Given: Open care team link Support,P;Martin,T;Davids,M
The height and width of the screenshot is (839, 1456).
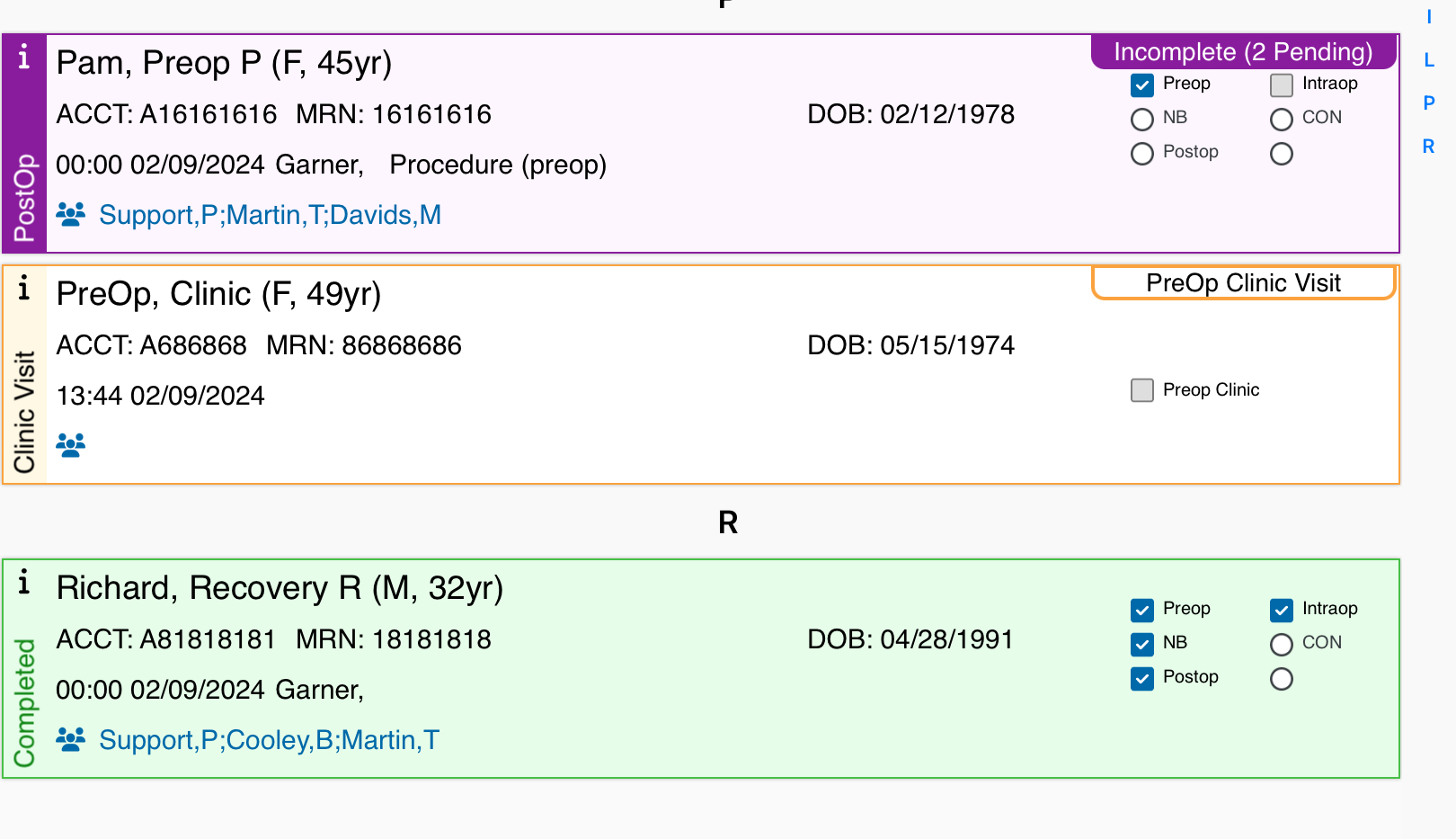Looking at the screenshot, I should (271, 215).
